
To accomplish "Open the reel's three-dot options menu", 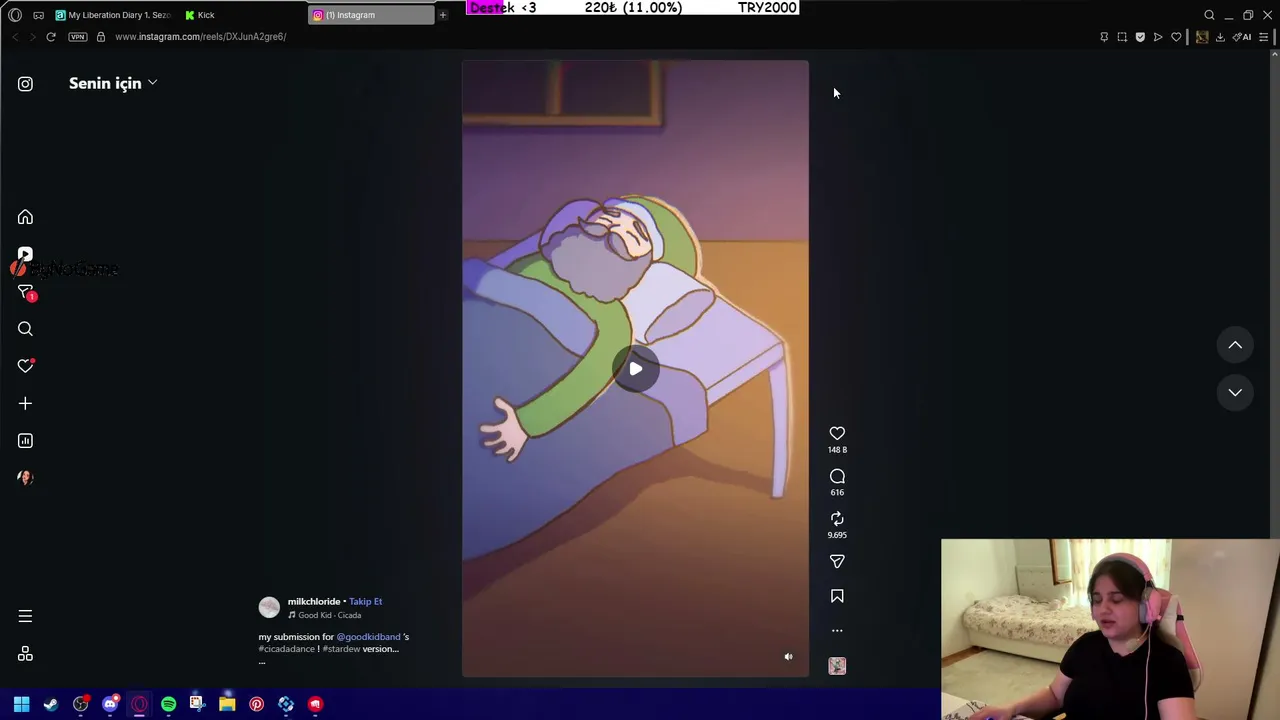I will click(x=837, y=631).
